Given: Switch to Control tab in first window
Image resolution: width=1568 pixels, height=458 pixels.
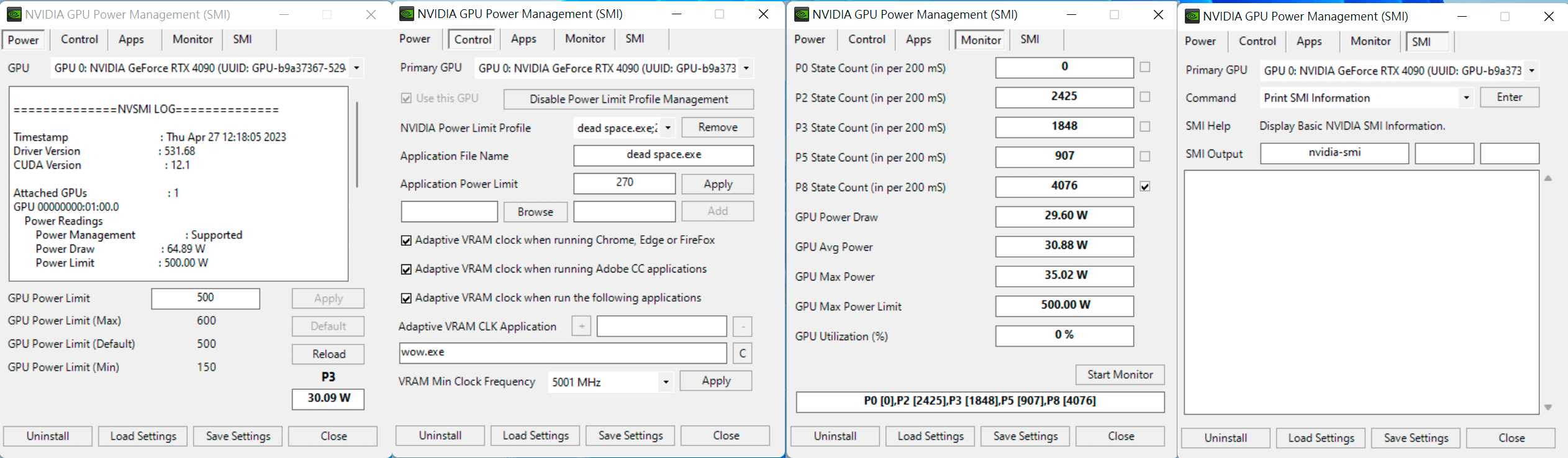Looking at the screenshot, I should pos(79,40).
